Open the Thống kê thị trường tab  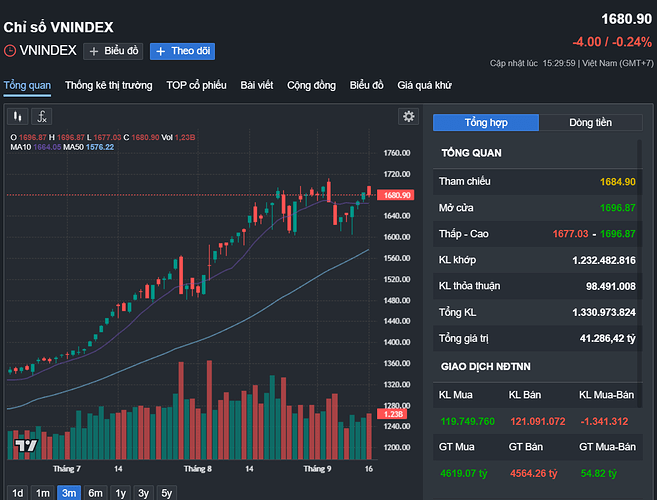coord(108,85)
